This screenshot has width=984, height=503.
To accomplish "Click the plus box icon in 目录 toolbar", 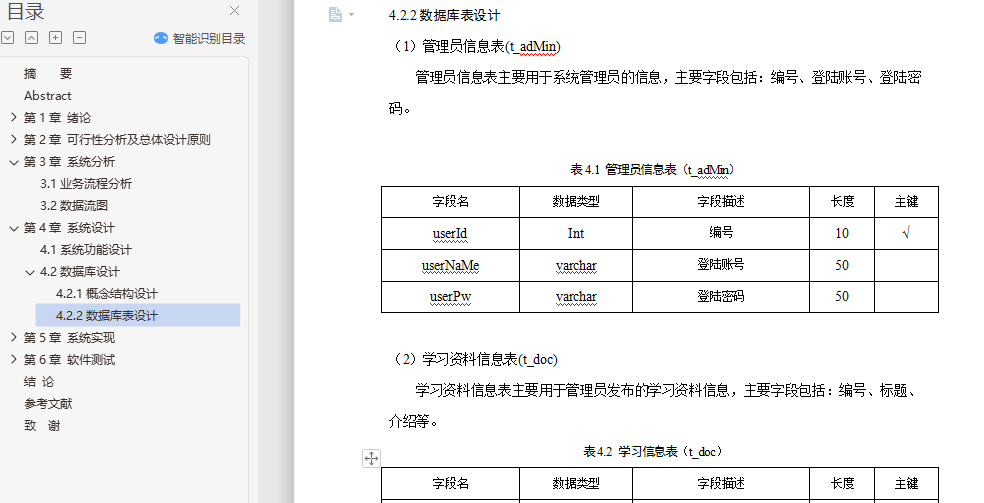I will tap(56, 38).
